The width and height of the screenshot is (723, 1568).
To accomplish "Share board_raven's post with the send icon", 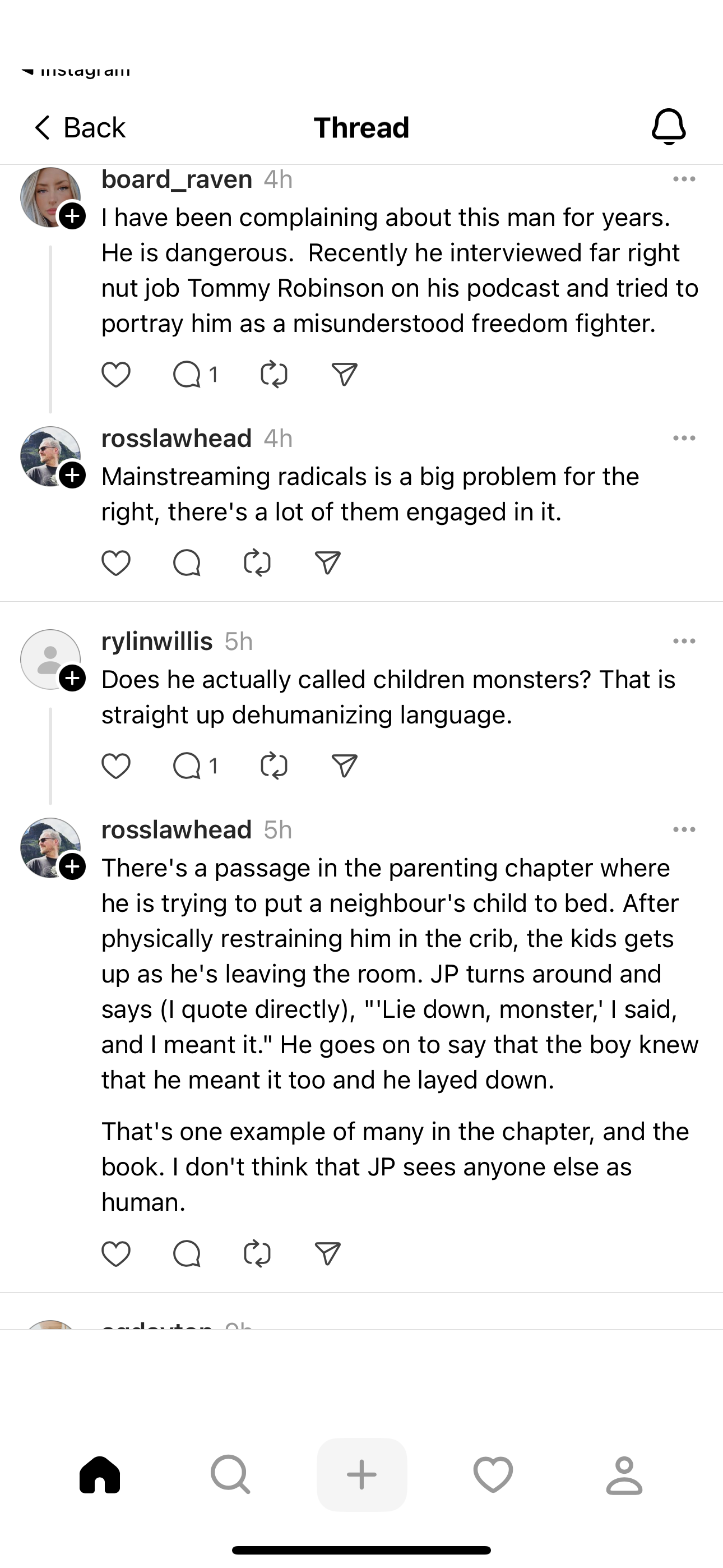I will pyautogui.click(x=345, y=375).
